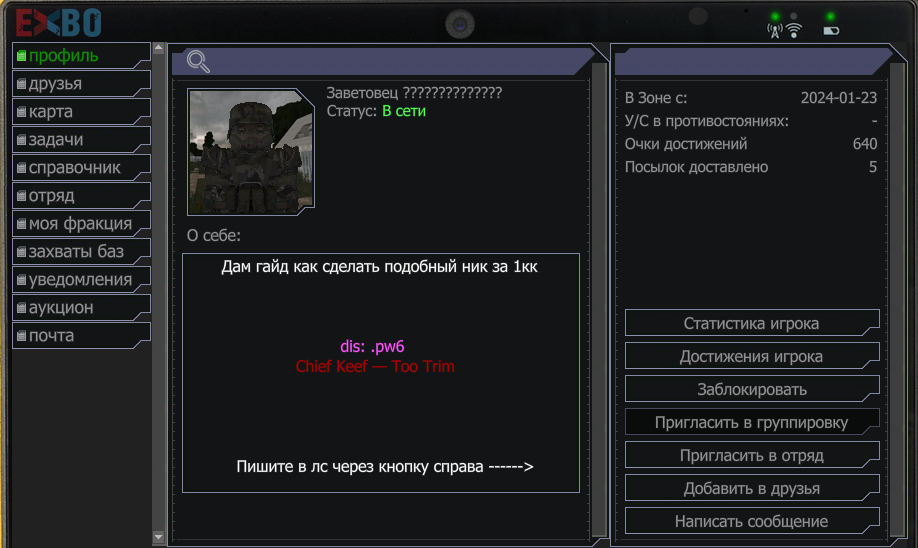Click the battery indicator icon
Screen dimensions: 918x548
coord(831,30)
